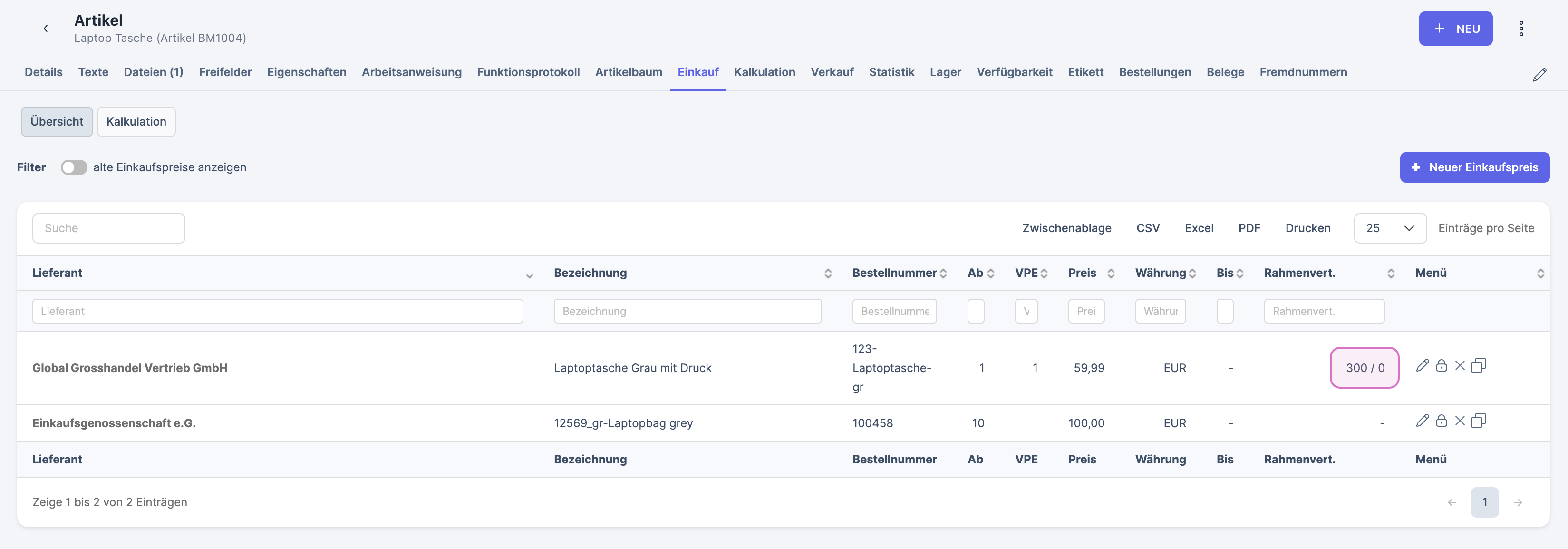Edit Global Grosshandel purchase price row
This screenshot has height=549, width=1568.
click(x=1422, y=365)
